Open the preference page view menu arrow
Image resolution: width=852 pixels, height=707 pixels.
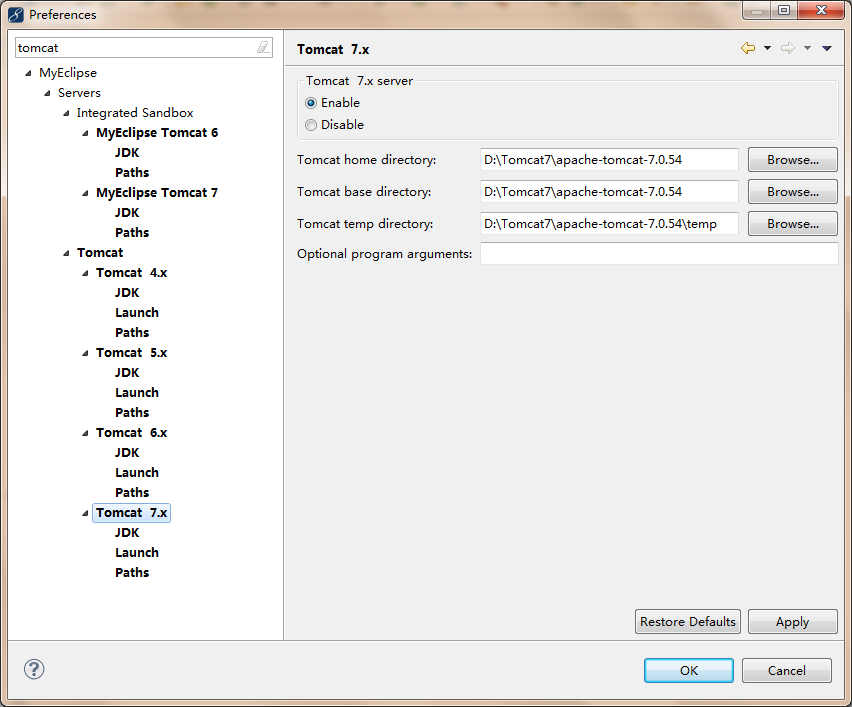tap(826, 48)
